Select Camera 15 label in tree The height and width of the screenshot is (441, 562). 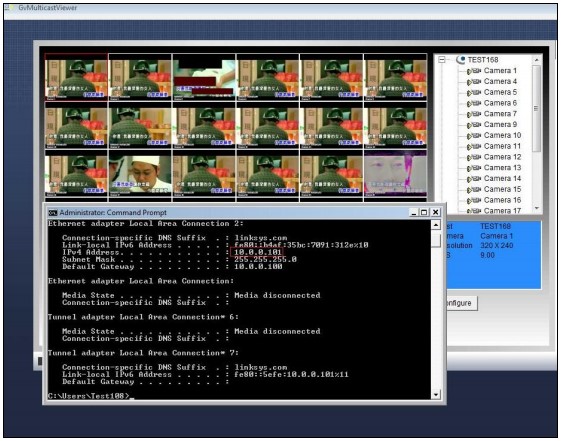tap(503, 189)
